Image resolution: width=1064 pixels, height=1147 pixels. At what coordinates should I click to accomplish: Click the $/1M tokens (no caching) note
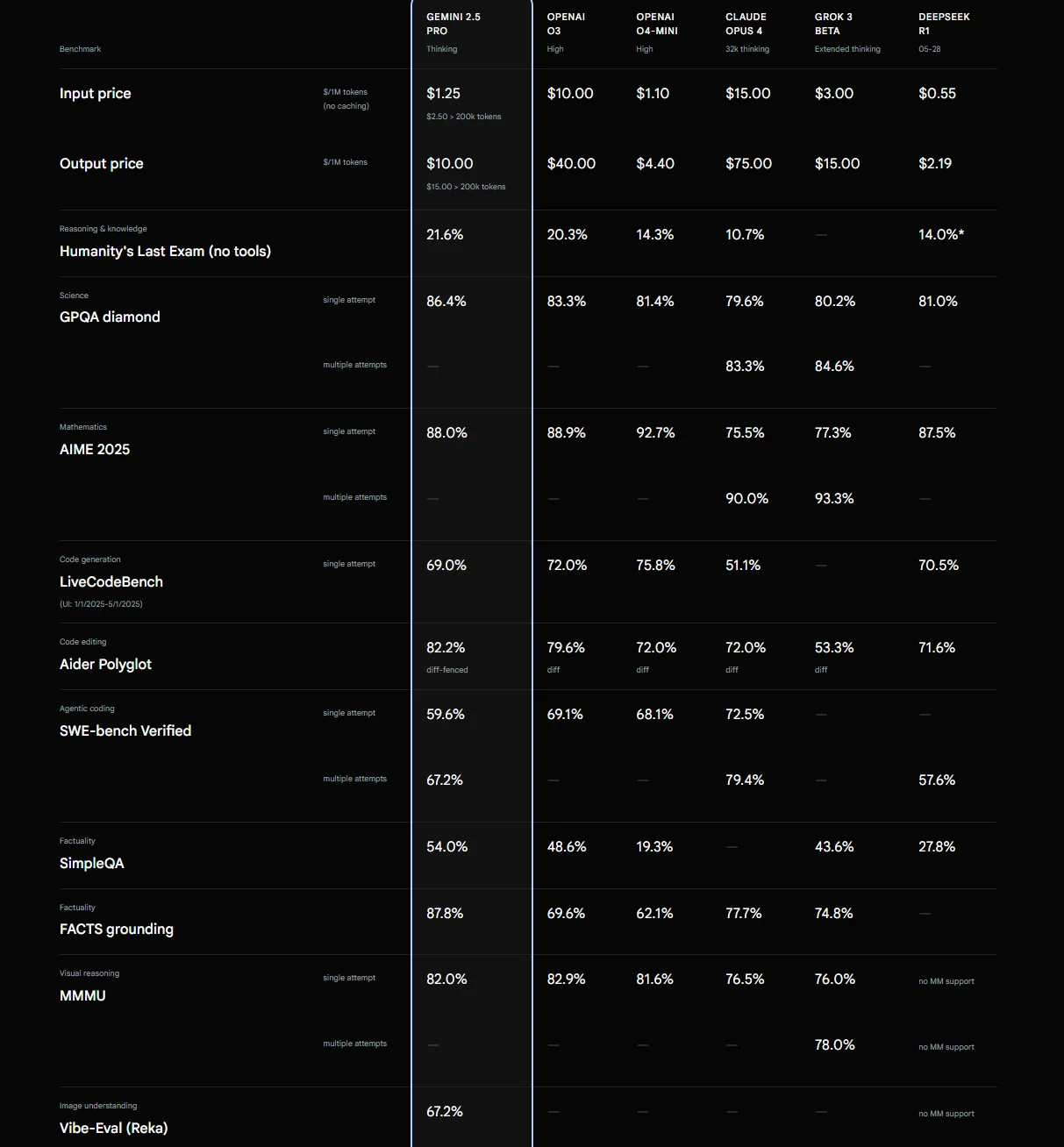(x=346, y=99)
